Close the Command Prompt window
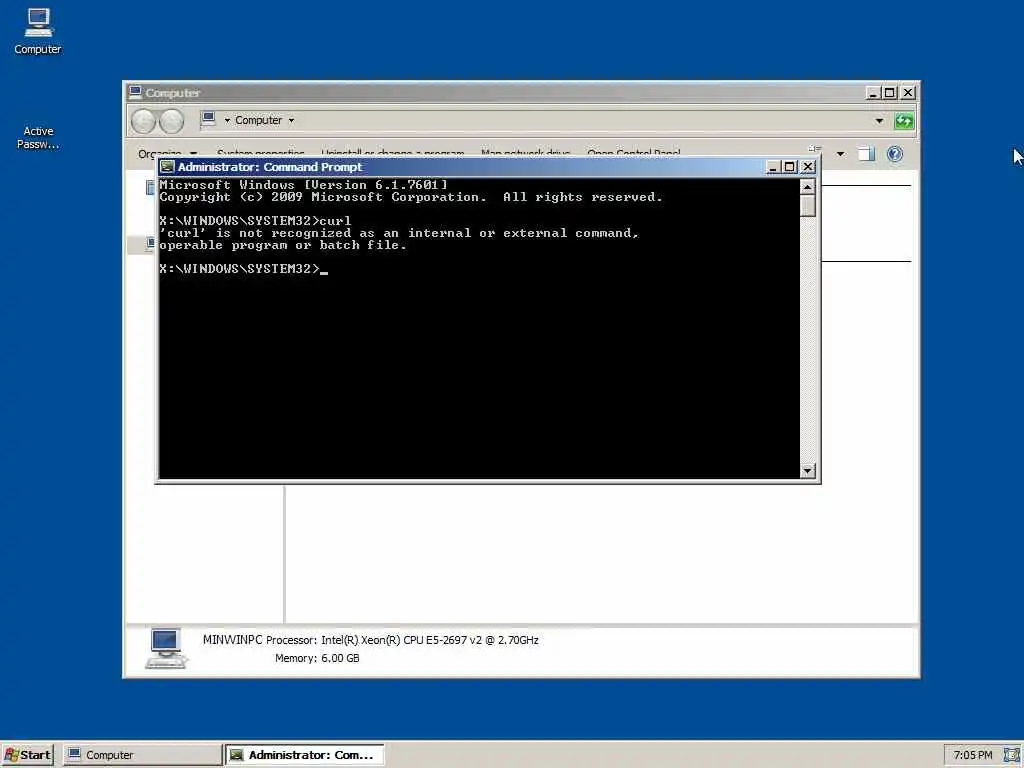Screen dimensions: 1024x768 [808, 167]
